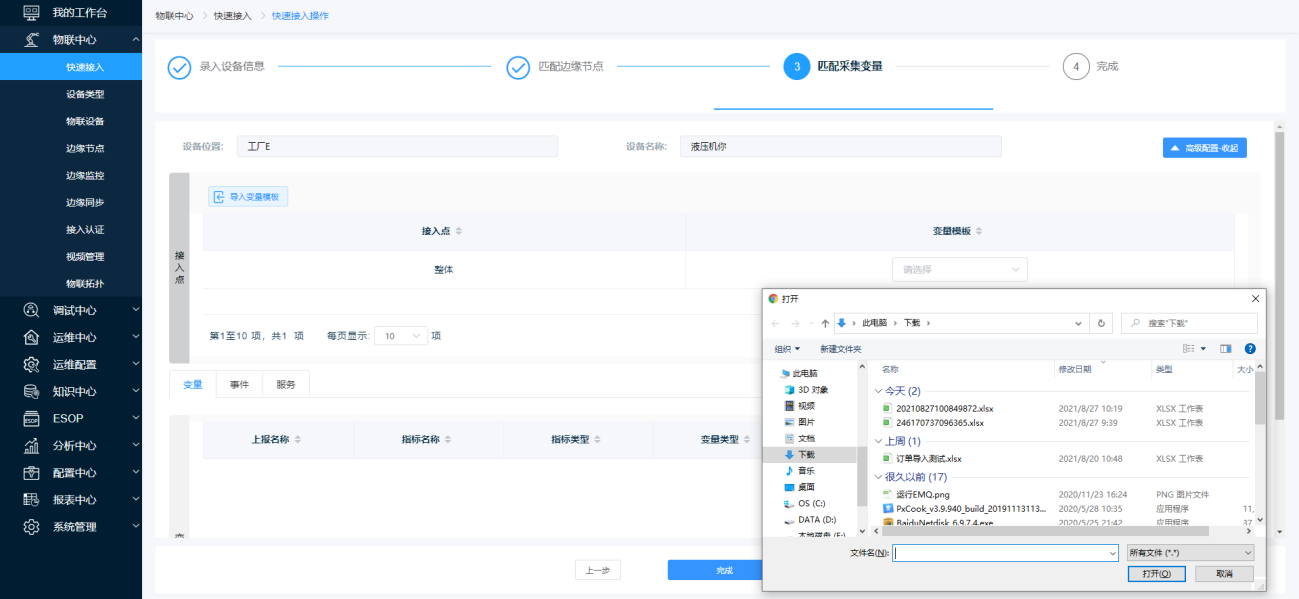Image resolution: width=1299 pixels, height=599 pixels.
Task: Switch to the 事件 tab
Action: coord(239,384)
